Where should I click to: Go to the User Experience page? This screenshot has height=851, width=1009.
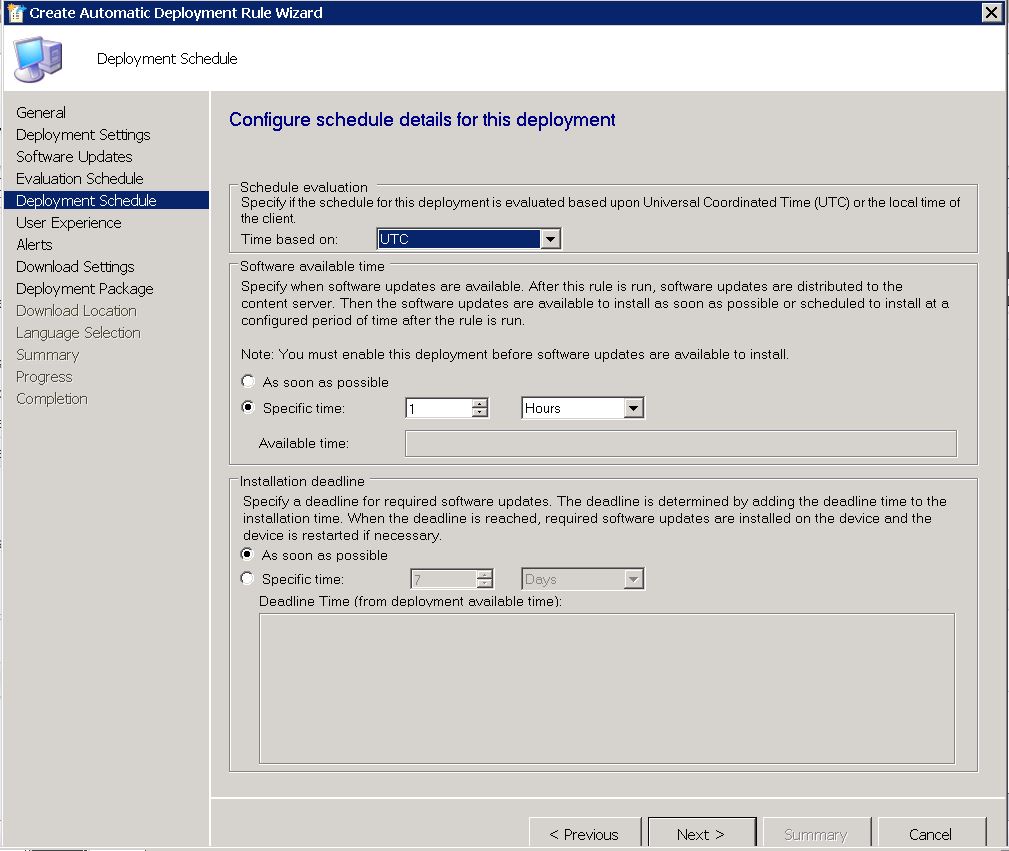(69, 223)
